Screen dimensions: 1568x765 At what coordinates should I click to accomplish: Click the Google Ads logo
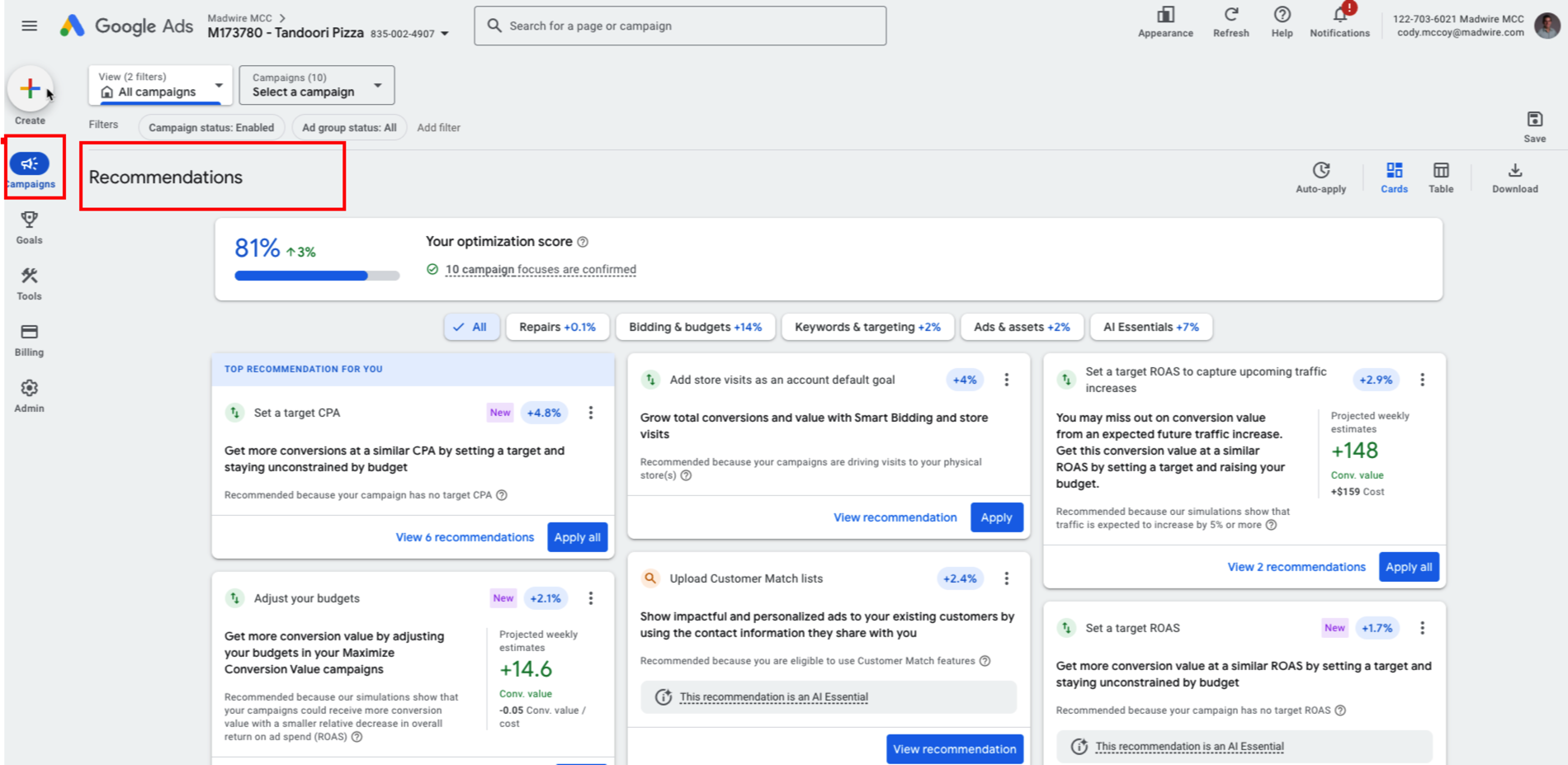(x=126, y=26)
